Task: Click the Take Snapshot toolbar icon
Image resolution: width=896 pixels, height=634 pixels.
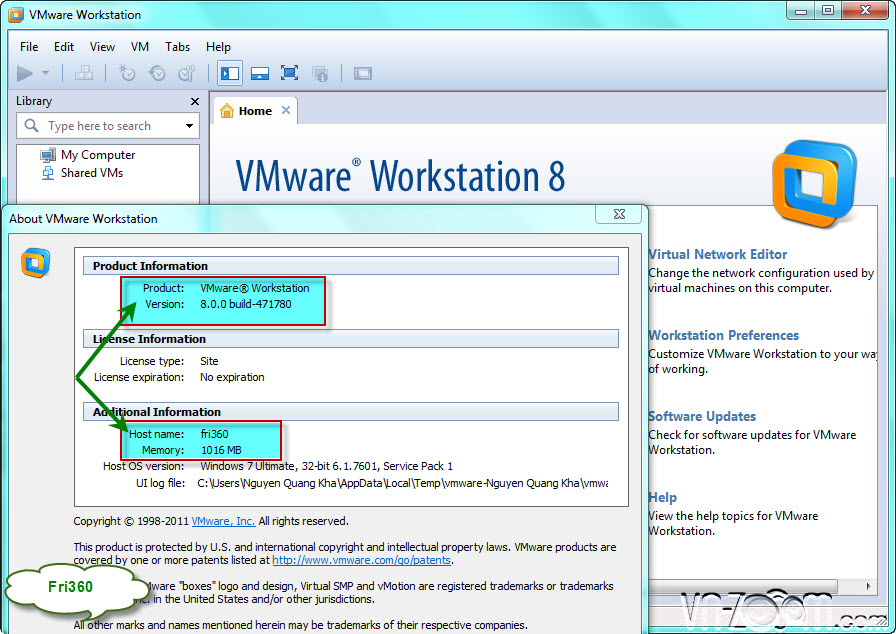Action: pos(126,73)
